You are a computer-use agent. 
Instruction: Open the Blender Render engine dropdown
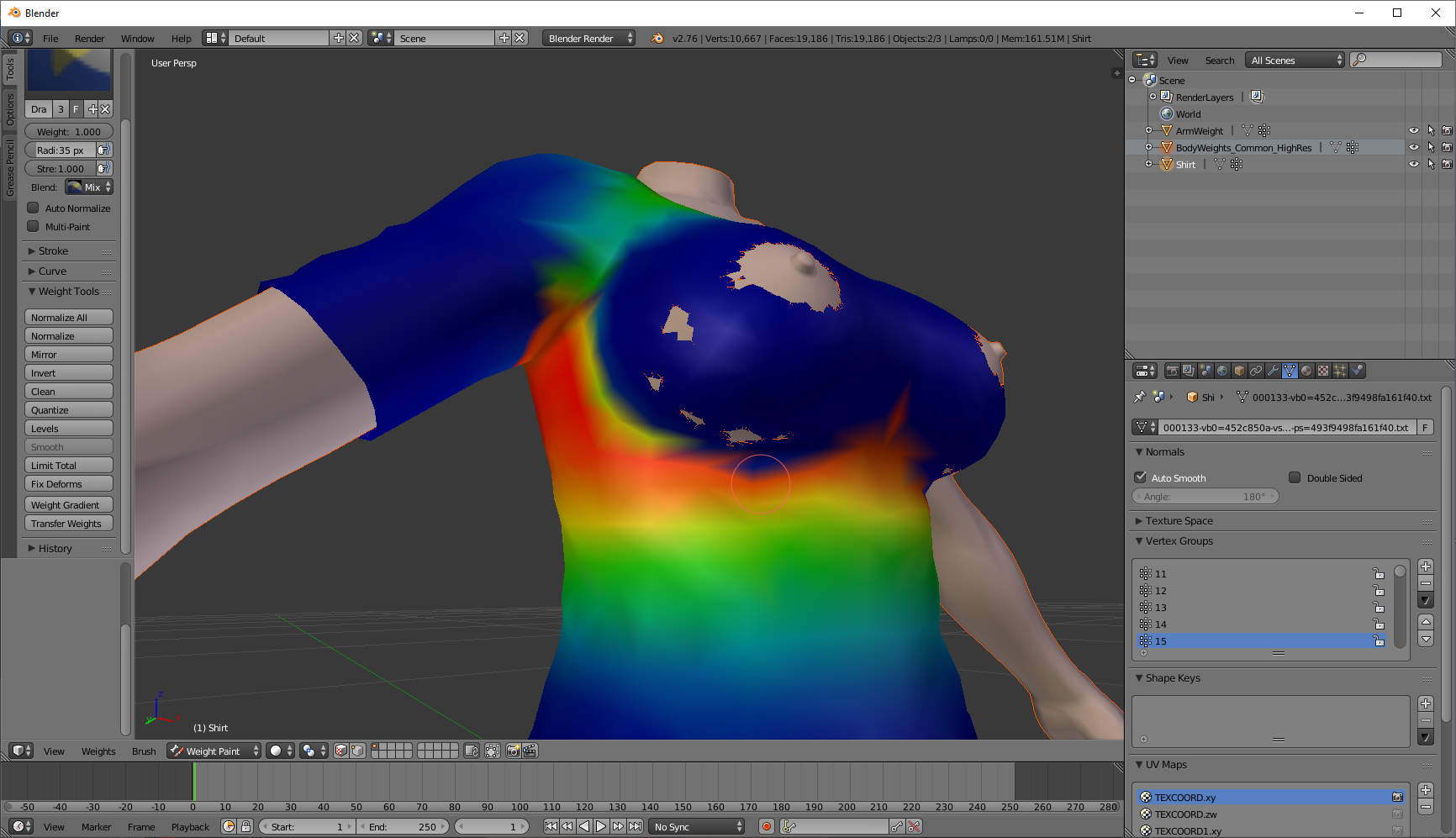(588, 38)
